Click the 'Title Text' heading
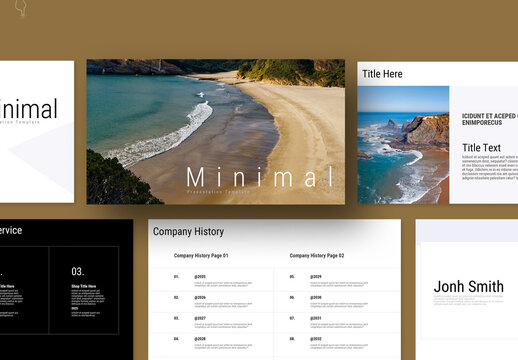Image resolution: width=518 pixels, height=360 pixels. click(481, 148)
